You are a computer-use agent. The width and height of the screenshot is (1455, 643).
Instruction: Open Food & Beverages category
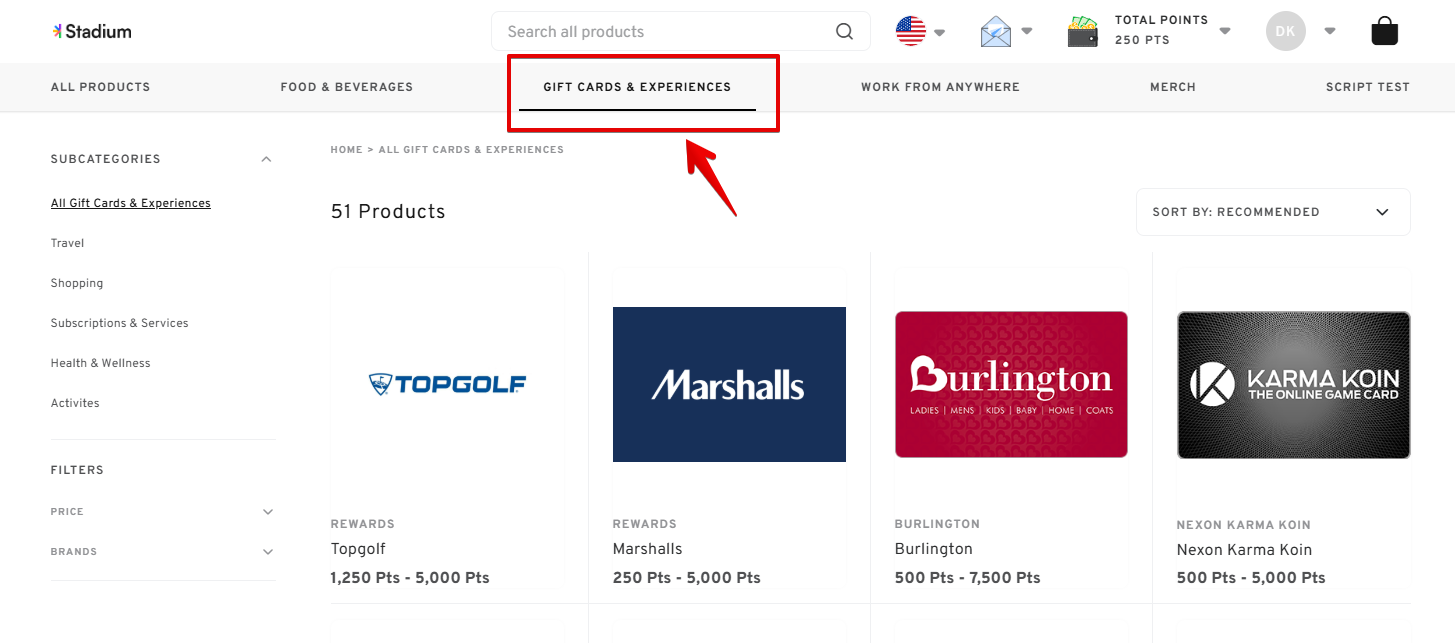[x=347, y=87]
